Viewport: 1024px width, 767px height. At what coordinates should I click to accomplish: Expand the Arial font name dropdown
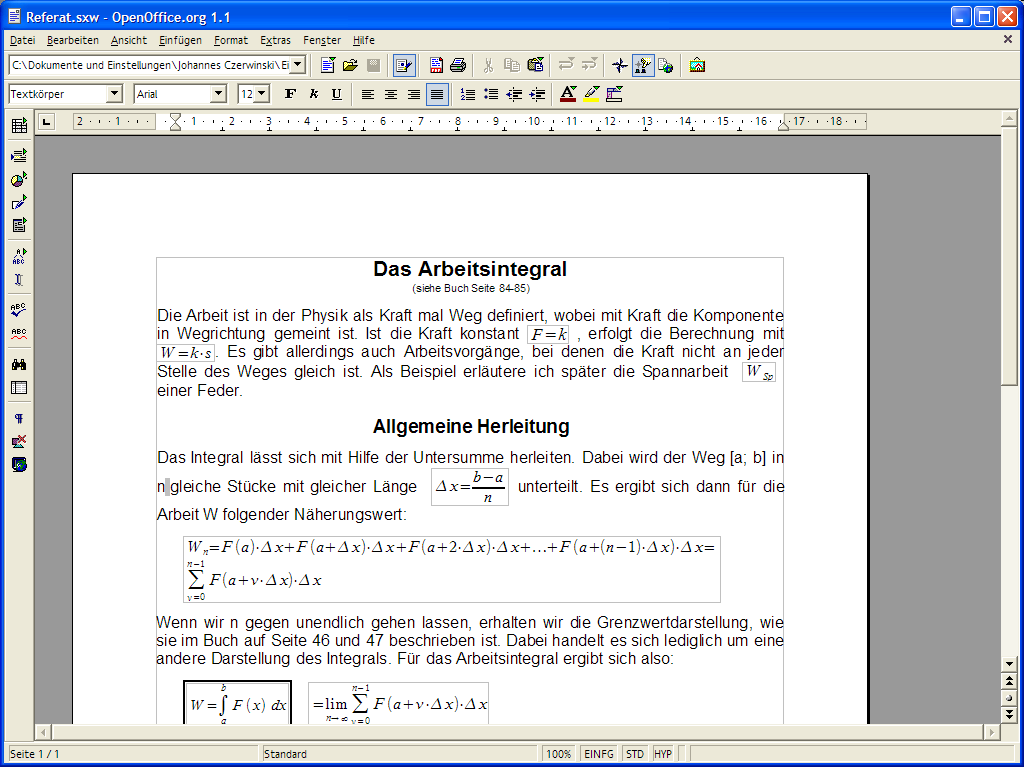218,94
